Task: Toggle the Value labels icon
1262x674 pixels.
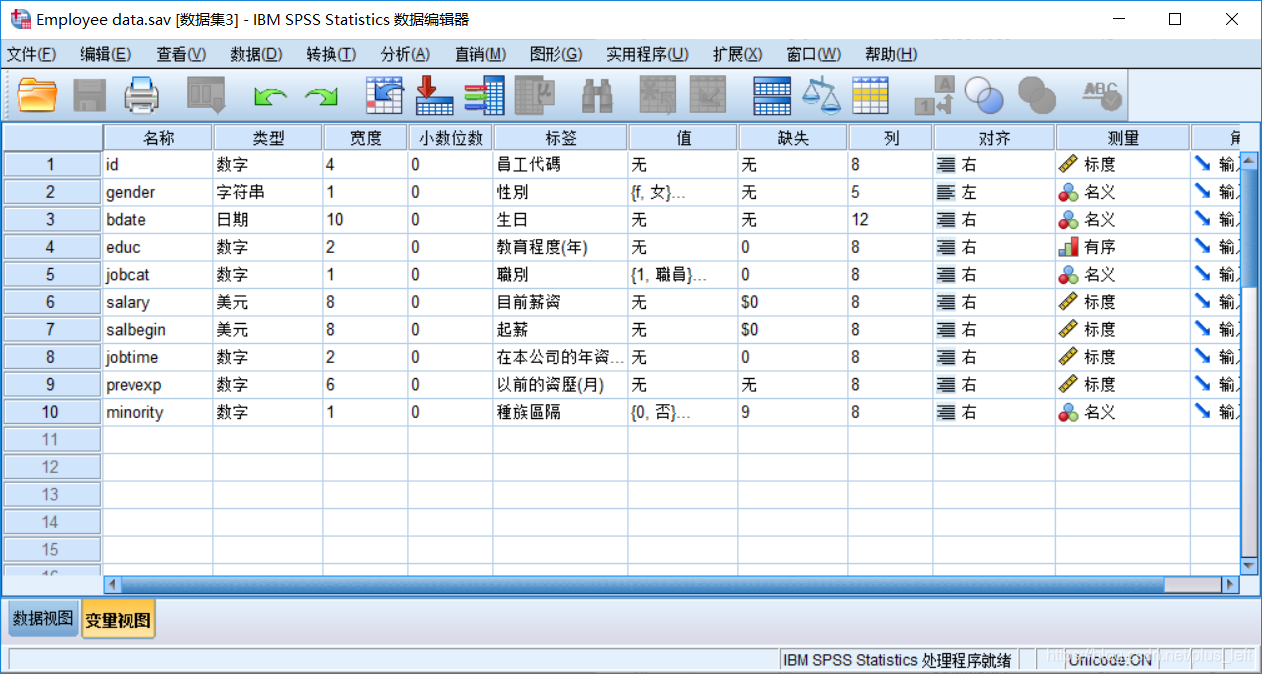Action: [935, 95]
